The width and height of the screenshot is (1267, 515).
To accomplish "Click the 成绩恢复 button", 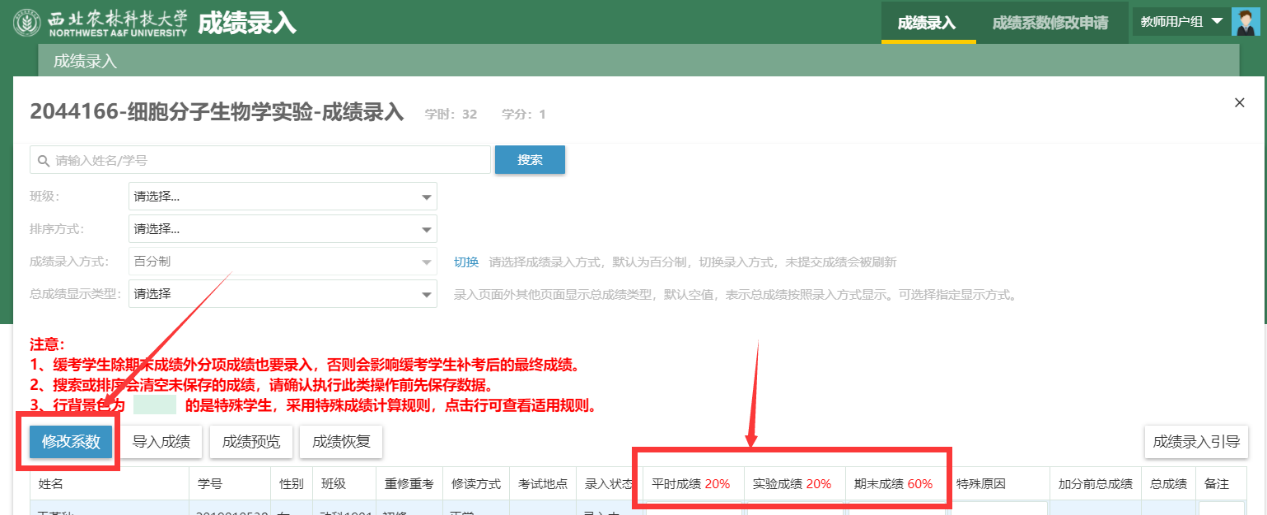I will pos(341,442).
